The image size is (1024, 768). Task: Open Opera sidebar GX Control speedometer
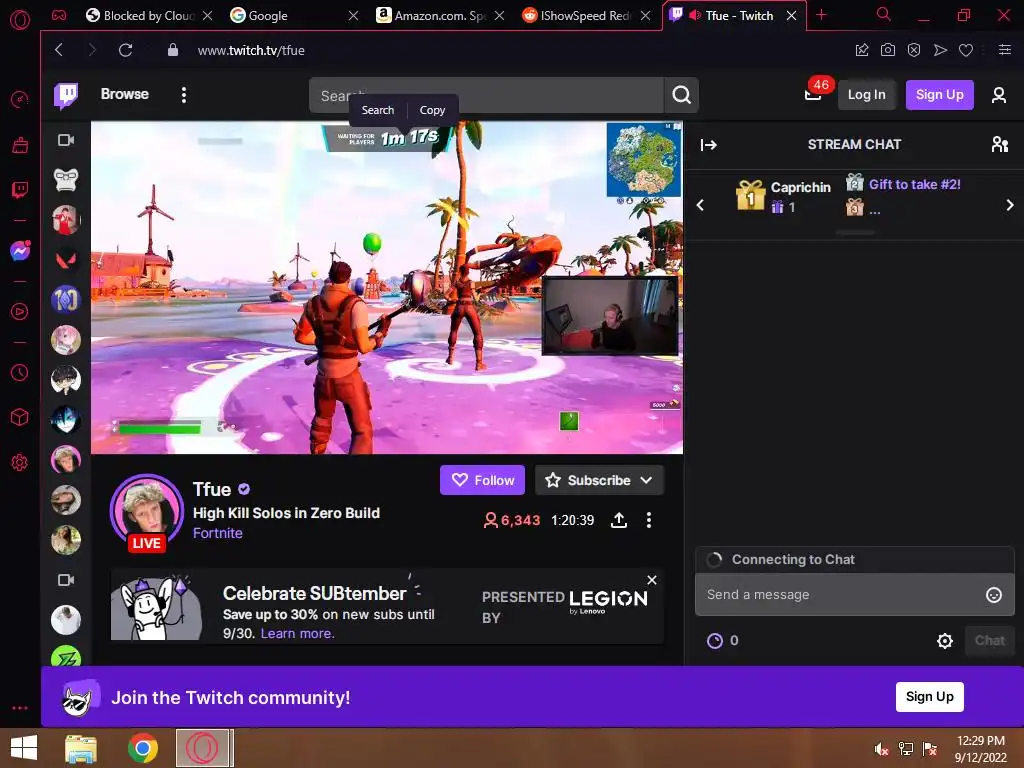click(20, 99)
